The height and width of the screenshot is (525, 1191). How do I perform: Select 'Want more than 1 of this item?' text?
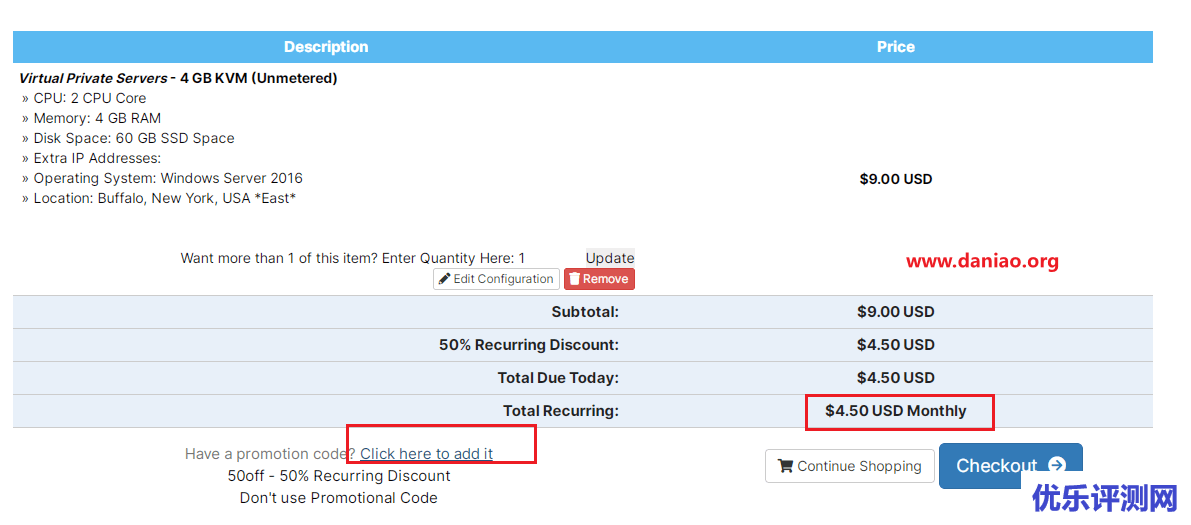(x=280, y=258)
